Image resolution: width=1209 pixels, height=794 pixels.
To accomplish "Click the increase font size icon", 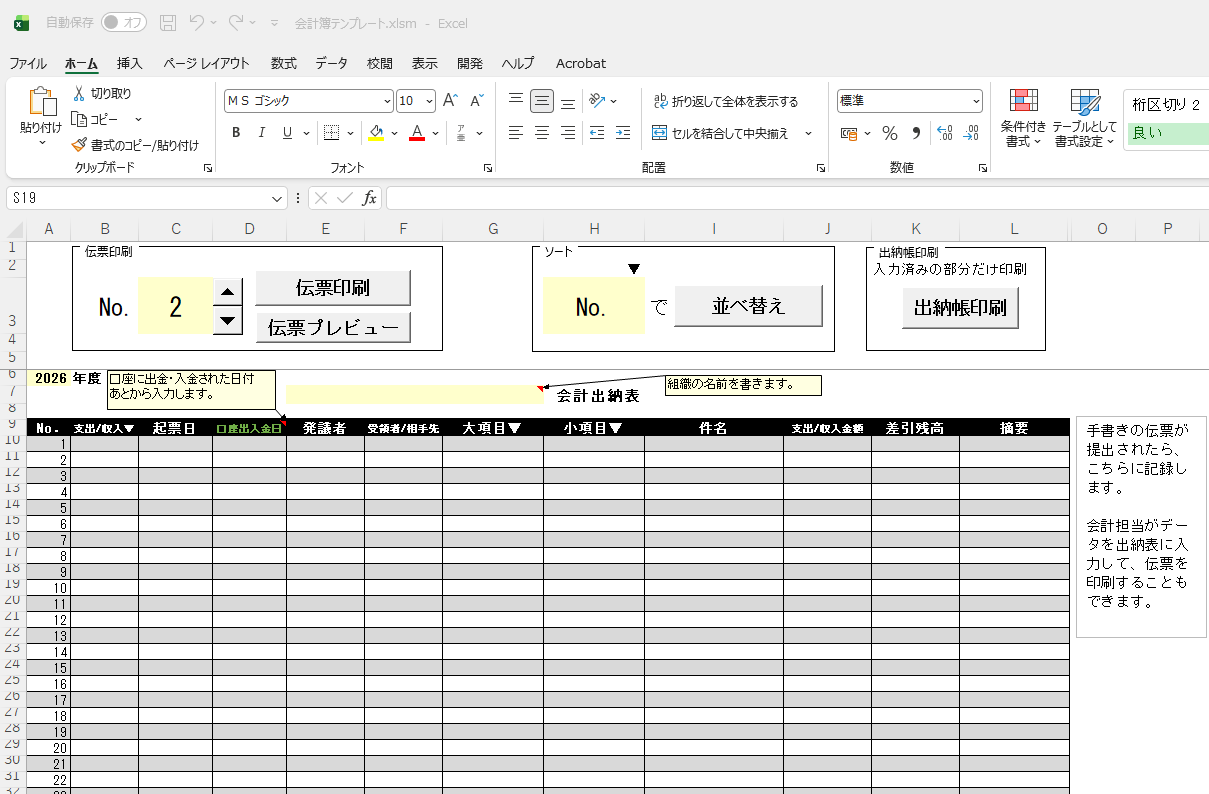I will click(x=450, y=101).
